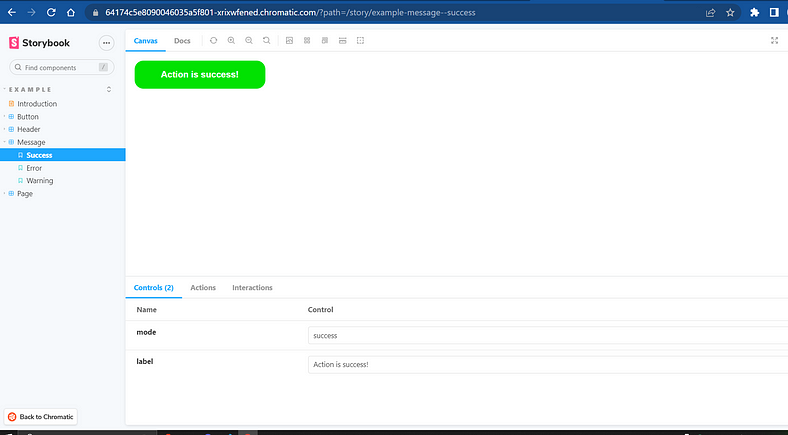This screenshot has width=788, height=435.
Task: Focus the Find components search box
Action: (x=62, y=67)
